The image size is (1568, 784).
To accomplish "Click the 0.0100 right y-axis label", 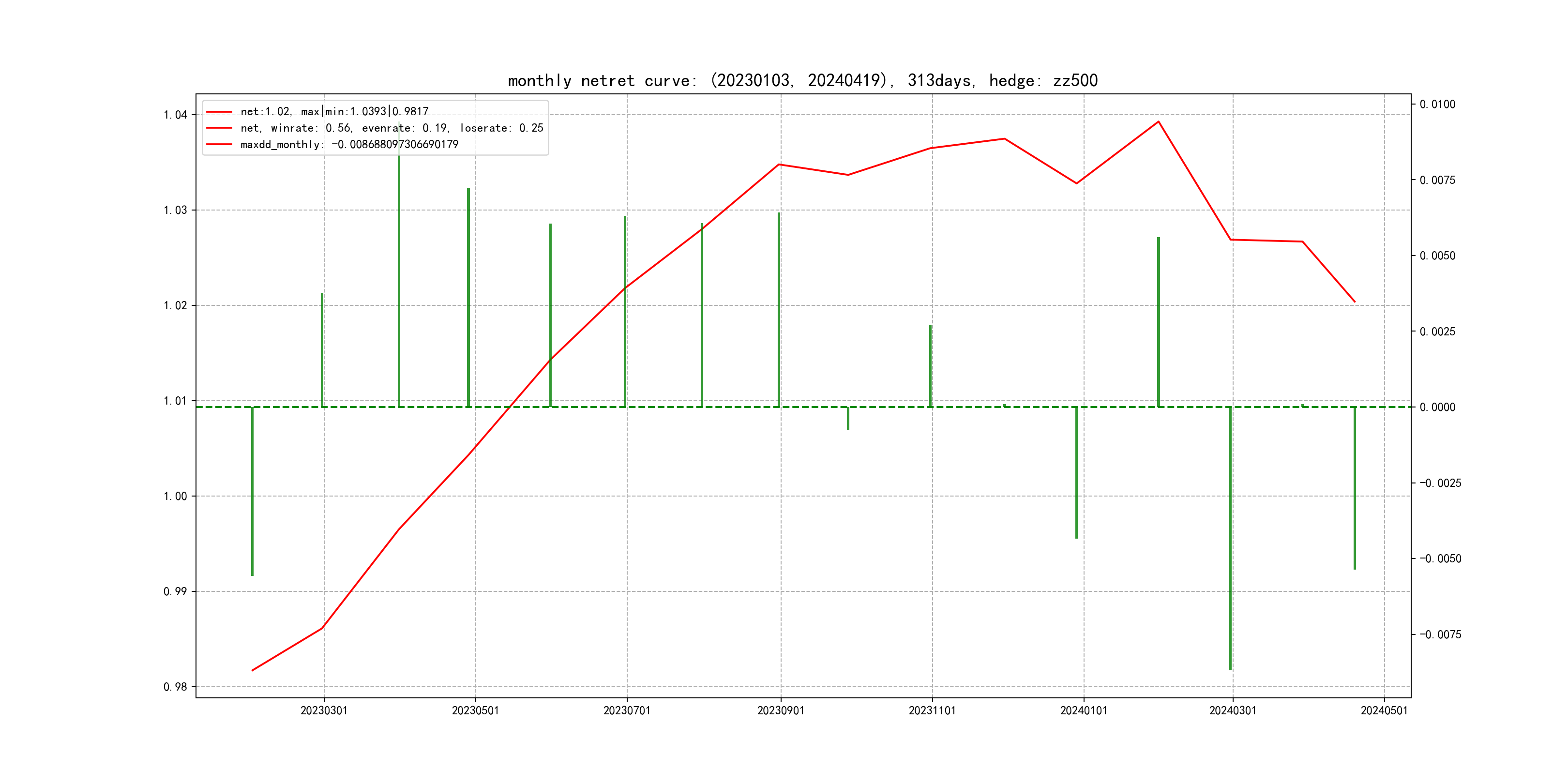I will [1437, 104].
